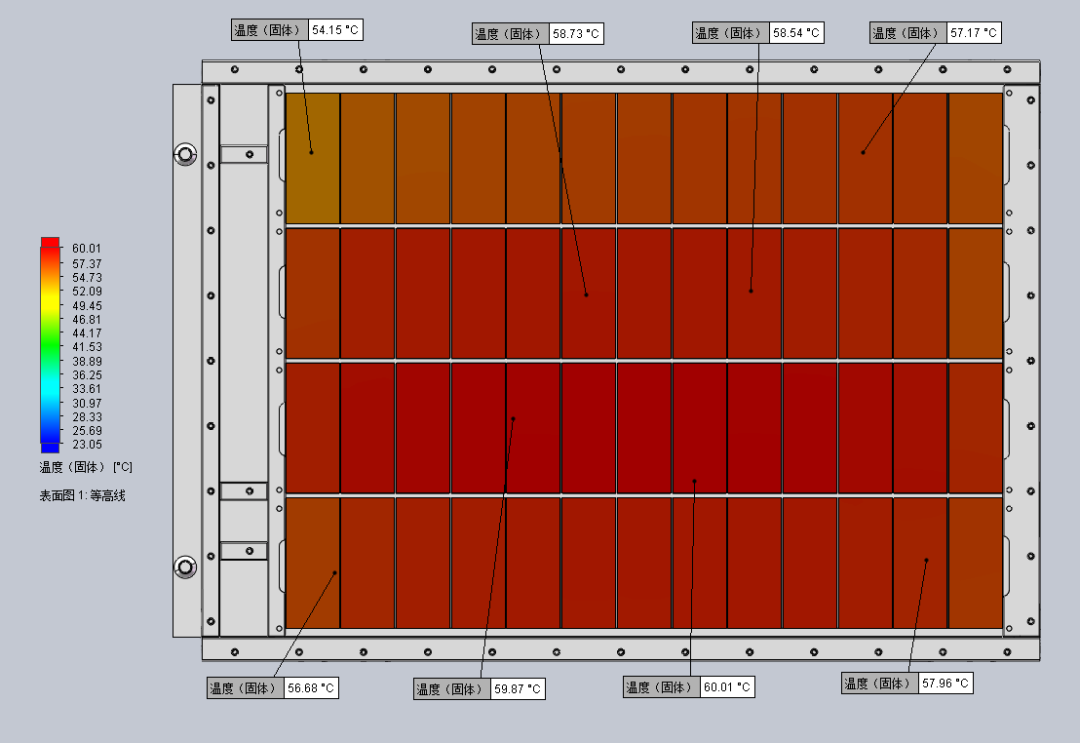Pick the 58.54 °C callout label

tap(757, 33)
